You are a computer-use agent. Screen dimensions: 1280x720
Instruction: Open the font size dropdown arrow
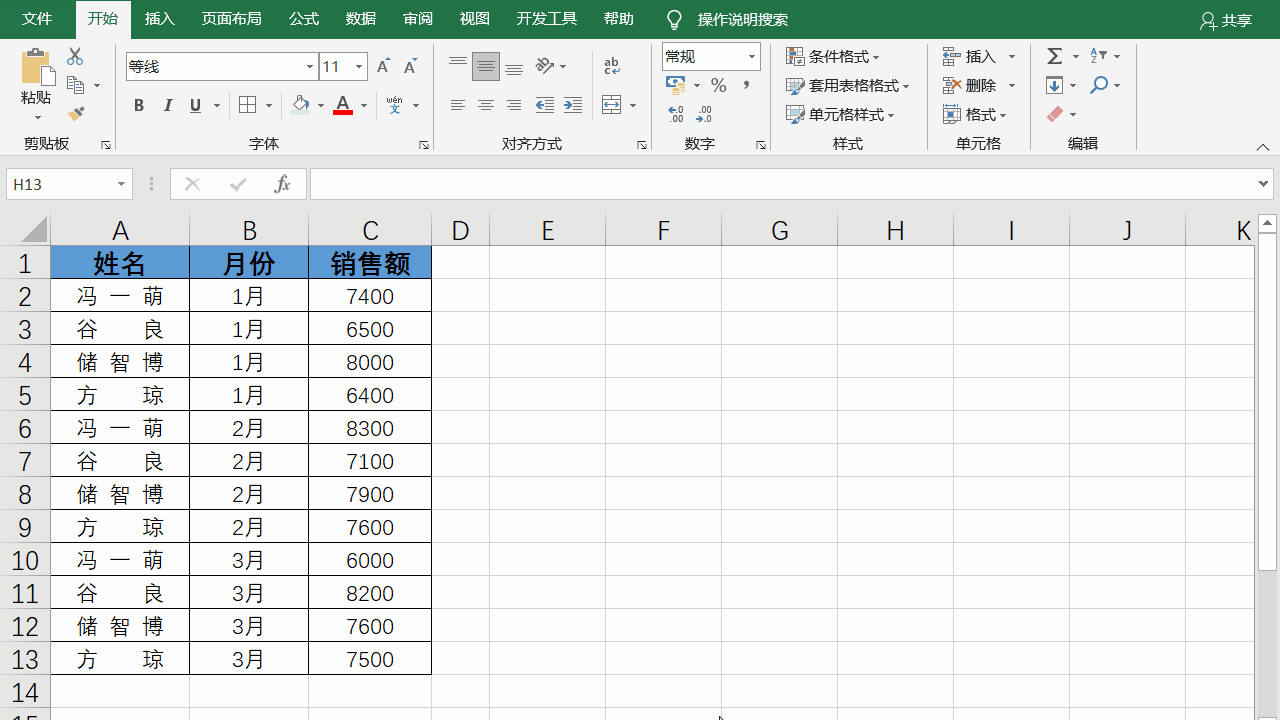tap(359, 66)
